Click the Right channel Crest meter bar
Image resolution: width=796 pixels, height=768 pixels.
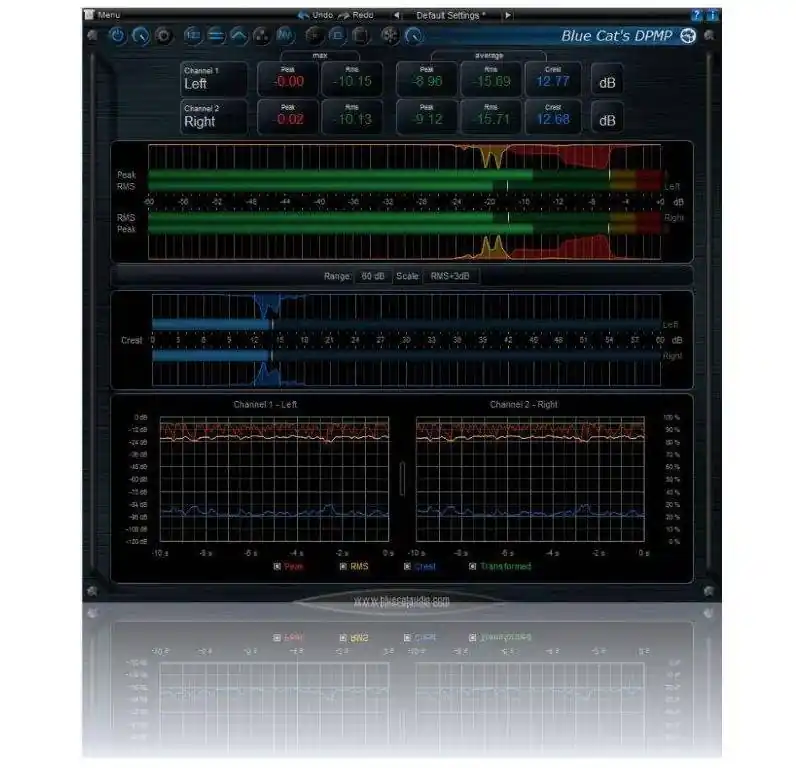[x=406, y=356]
